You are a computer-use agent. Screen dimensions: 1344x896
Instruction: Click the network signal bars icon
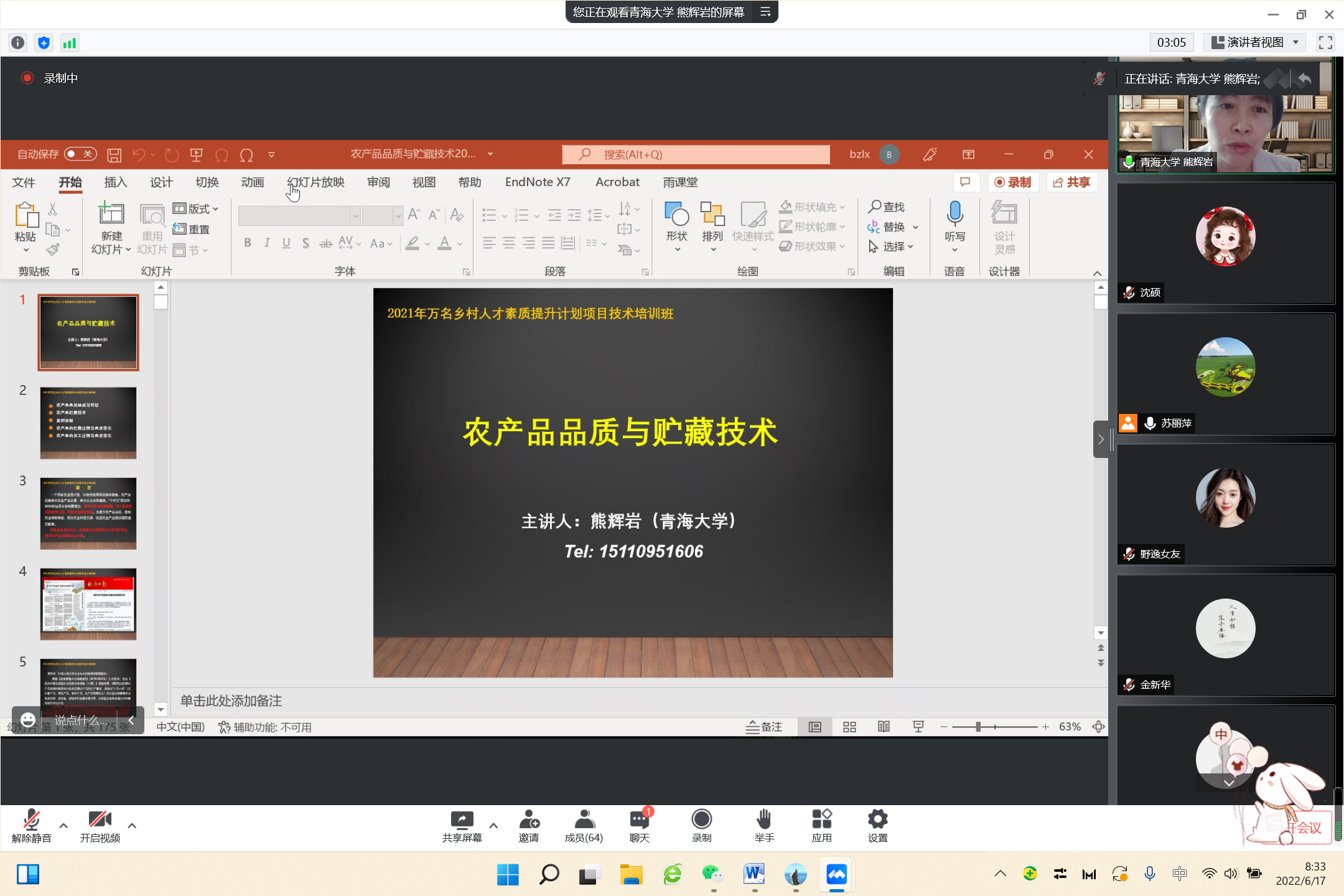[x=69, y=42]
